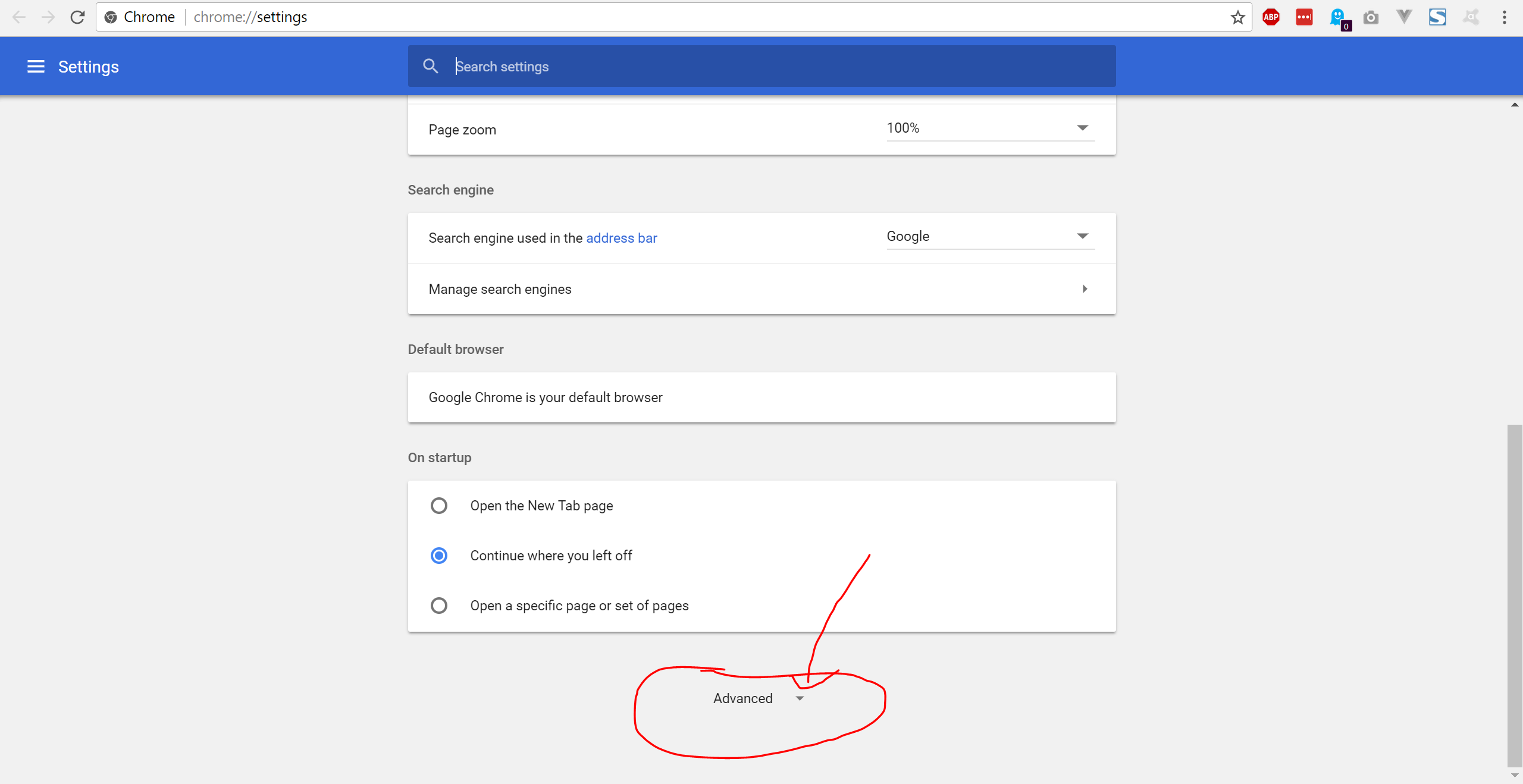The height and width of the screenshot is (784, 1523).
Task: Bookmark this page with the star icon
Action: tap(1238, 17)
